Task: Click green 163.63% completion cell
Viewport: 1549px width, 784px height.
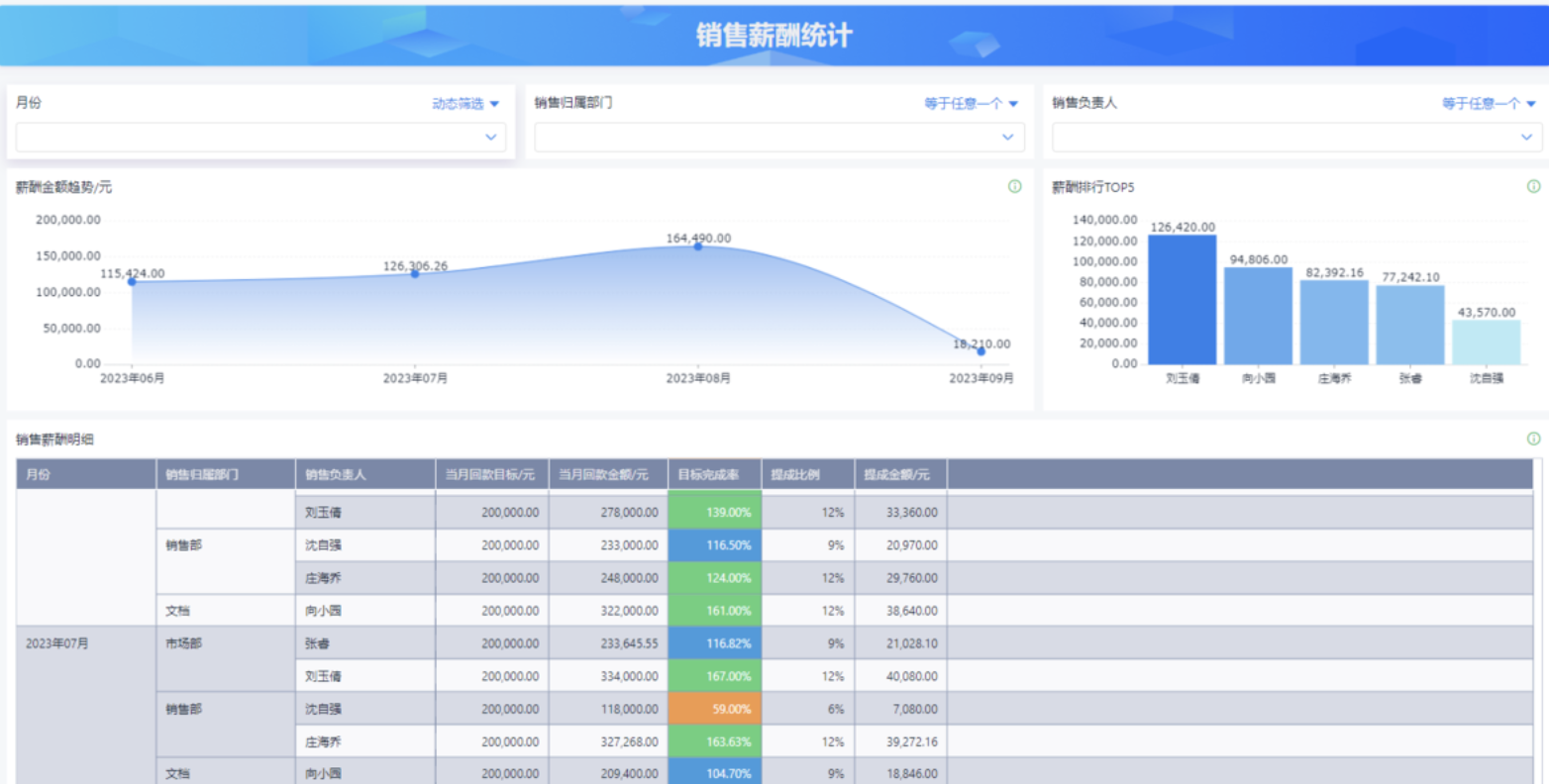Action: (714, 741)
